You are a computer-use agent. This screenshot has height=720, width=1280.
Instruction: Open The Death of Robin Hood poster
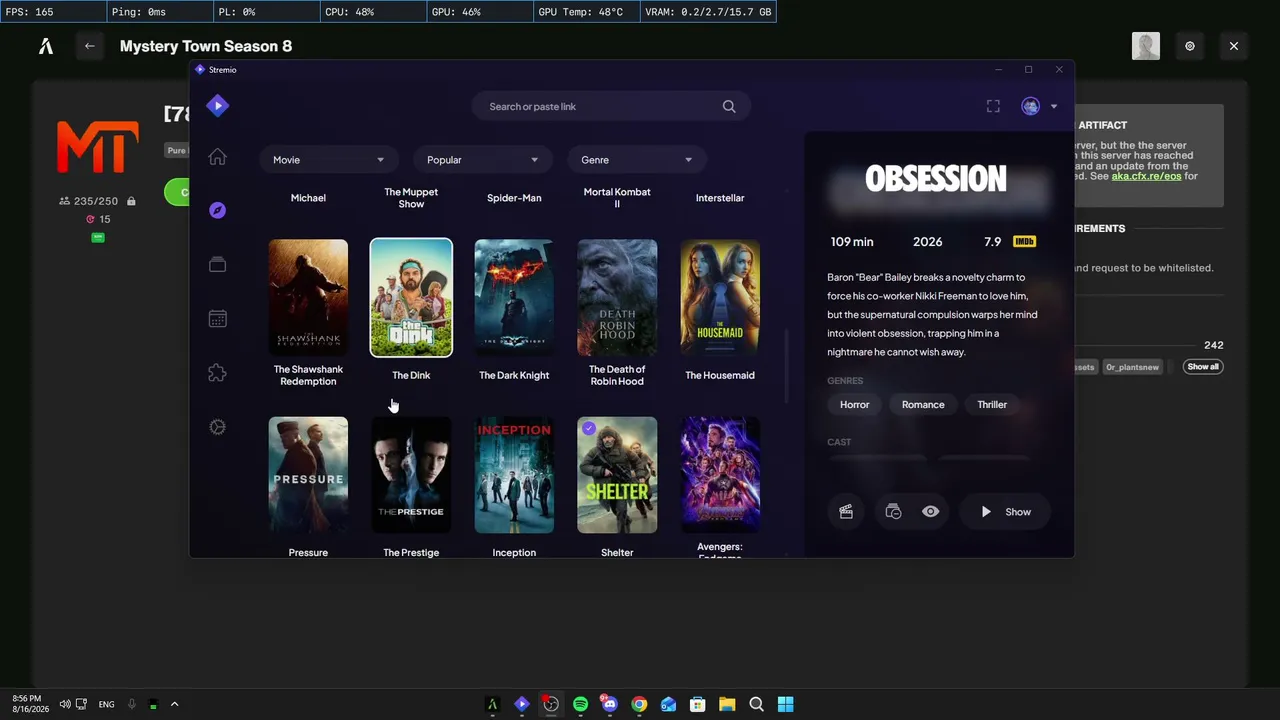click(x=617, y=297)
